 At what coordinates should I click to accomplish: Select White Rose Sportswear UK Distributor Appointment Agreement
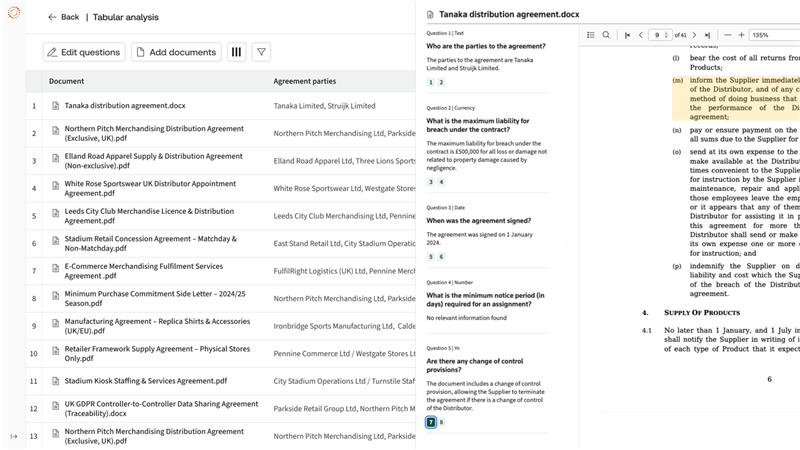point(150,188)
